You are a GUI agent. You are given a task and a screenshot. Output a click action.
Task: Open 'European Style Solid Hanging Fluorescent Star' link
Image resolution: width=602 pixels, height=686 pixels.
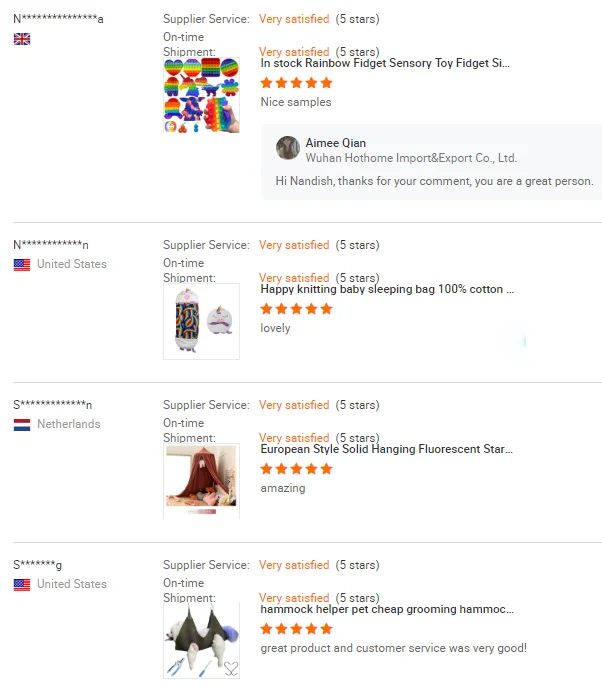[386, 449]
